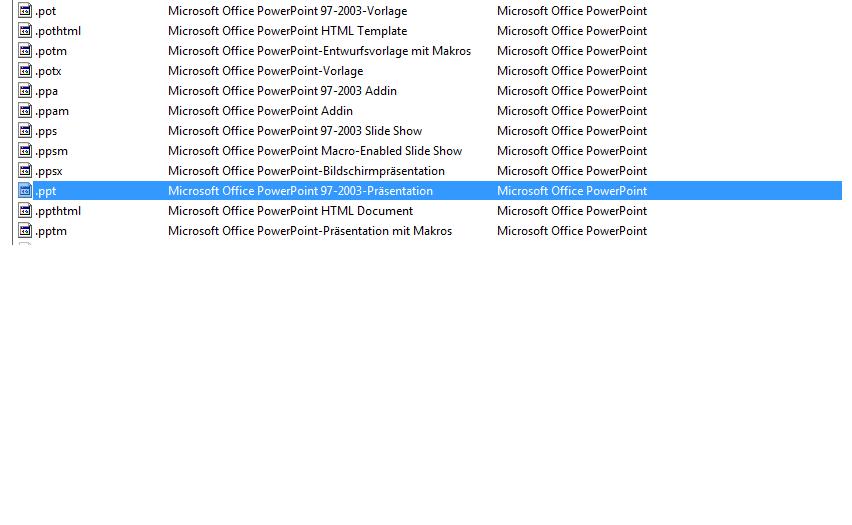This screenshot has height=525, width=852.
Task: Click the .ppsm extension icon
Action: 25,151
